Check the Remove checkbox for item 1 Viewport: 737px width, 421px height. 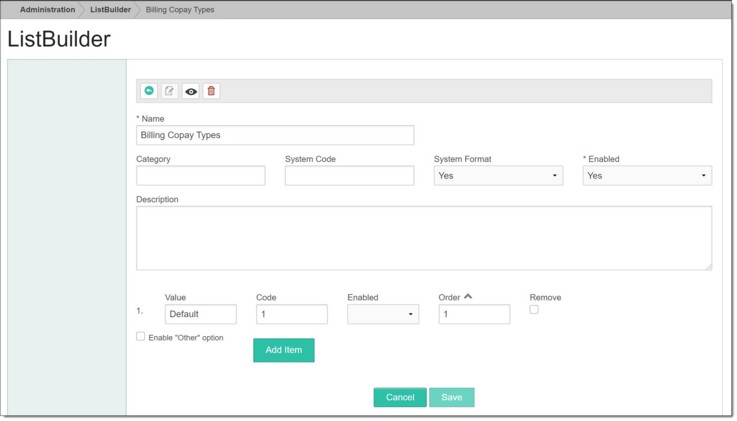click(534, 310)
